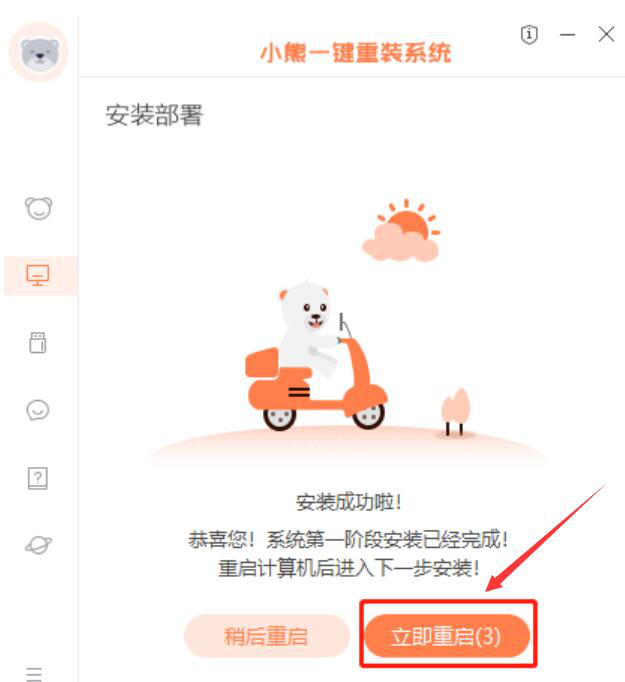Screen dimensions: 625x682
Task: Select the bear face sidebar icon
Action: [38, 208]
